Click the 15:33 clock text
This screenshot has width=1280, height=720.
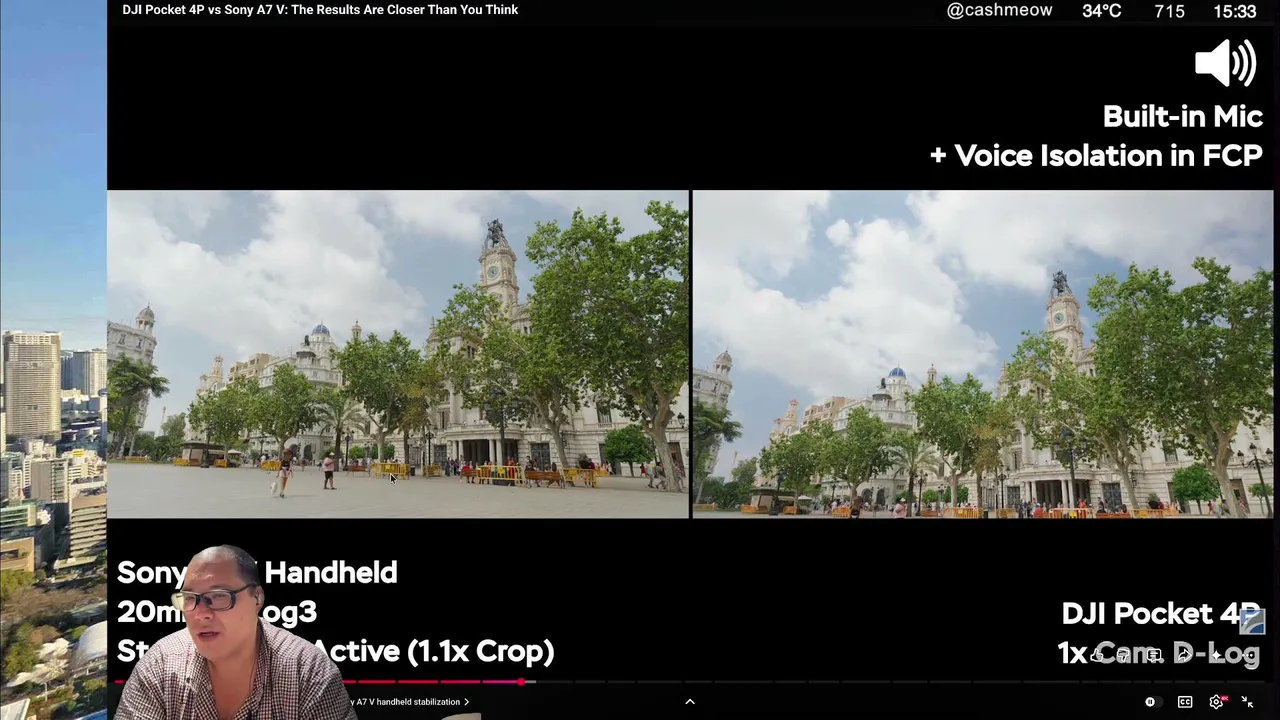pyautogui.click(x=1234, y=11)
